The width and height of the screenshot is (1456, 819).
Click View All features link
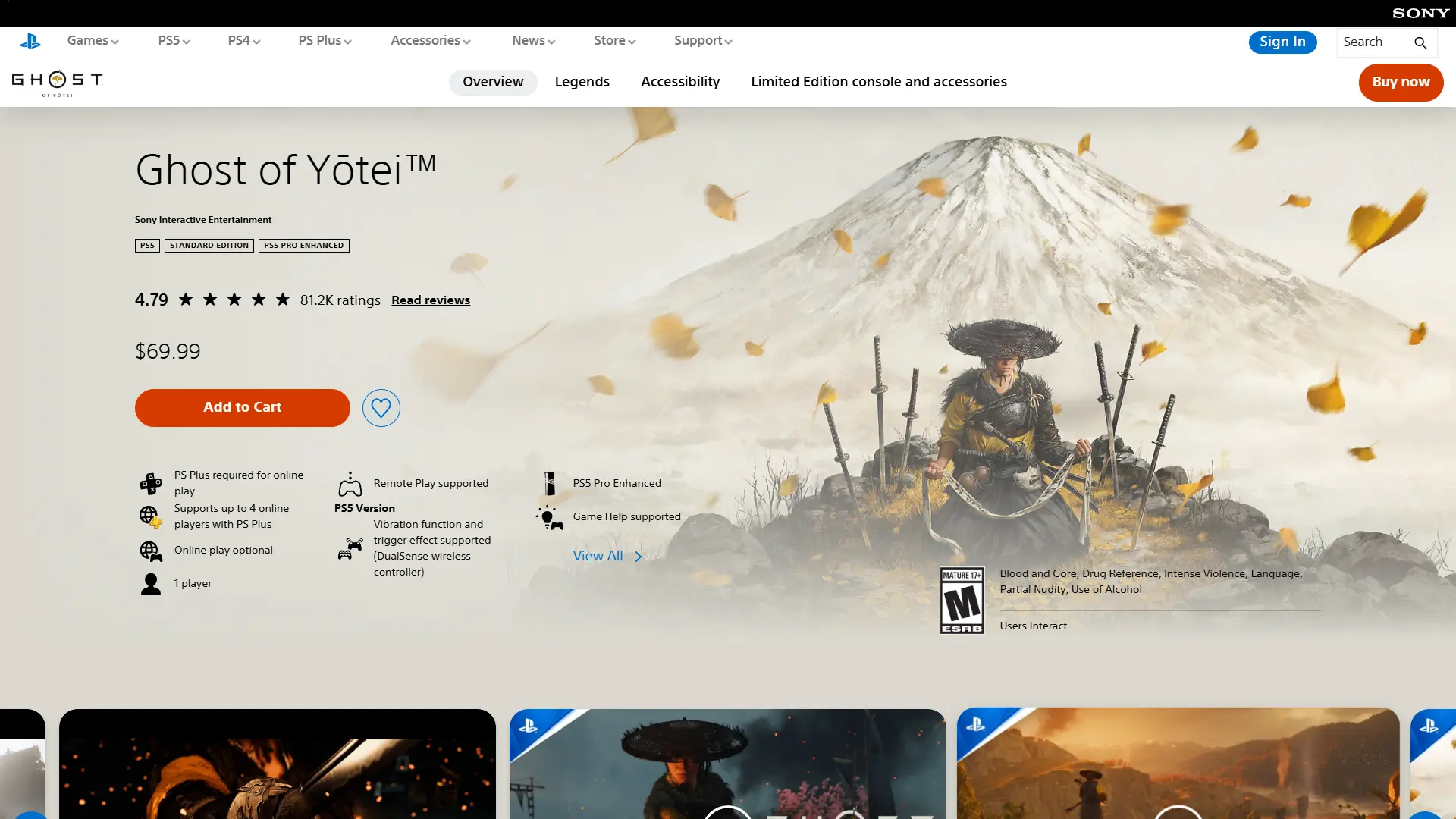[x=607, y=556]
